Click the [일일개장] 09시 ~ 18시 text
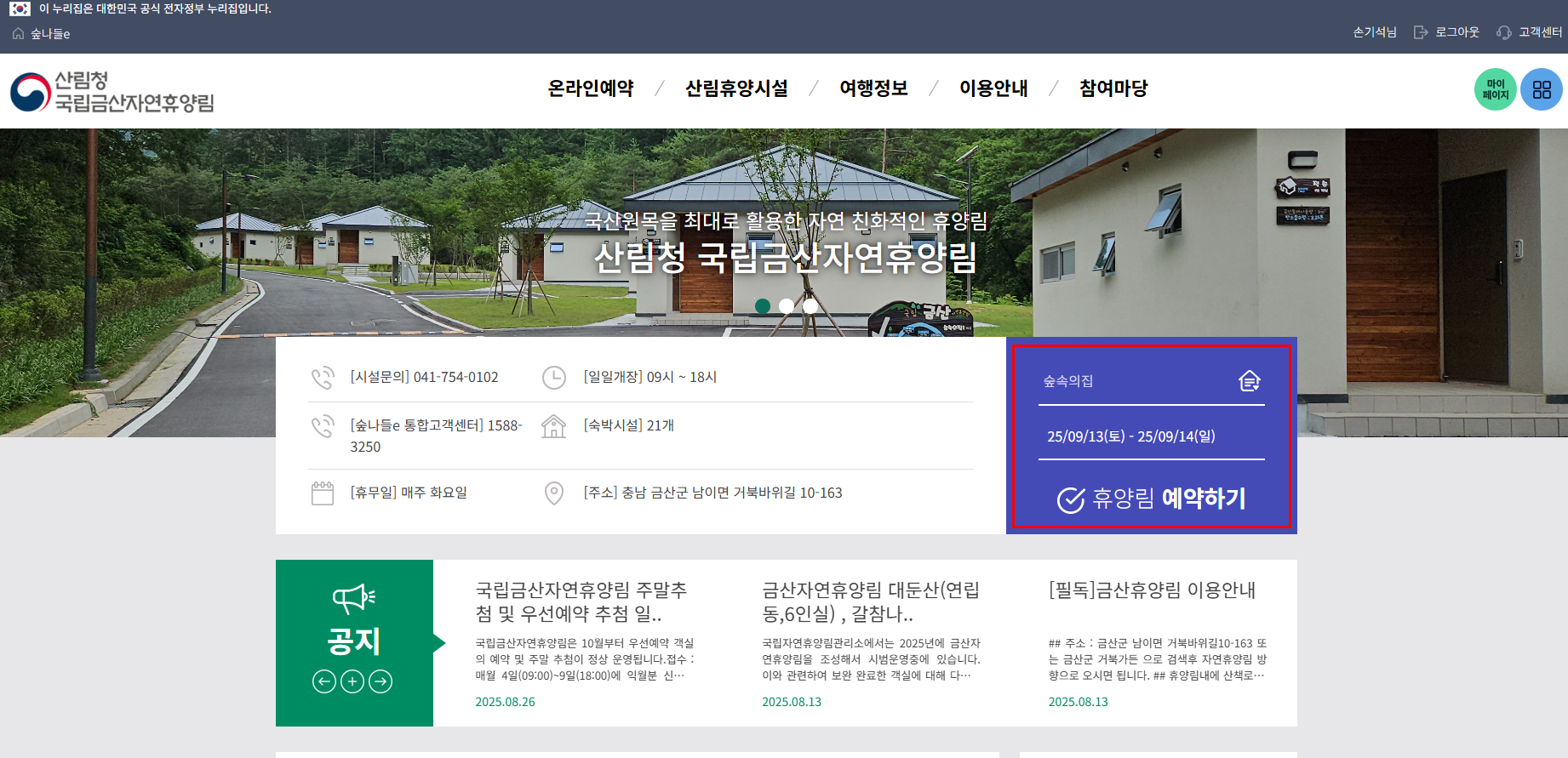The width and height of the screenshot is (1568, 758). [x=650, y=378]
